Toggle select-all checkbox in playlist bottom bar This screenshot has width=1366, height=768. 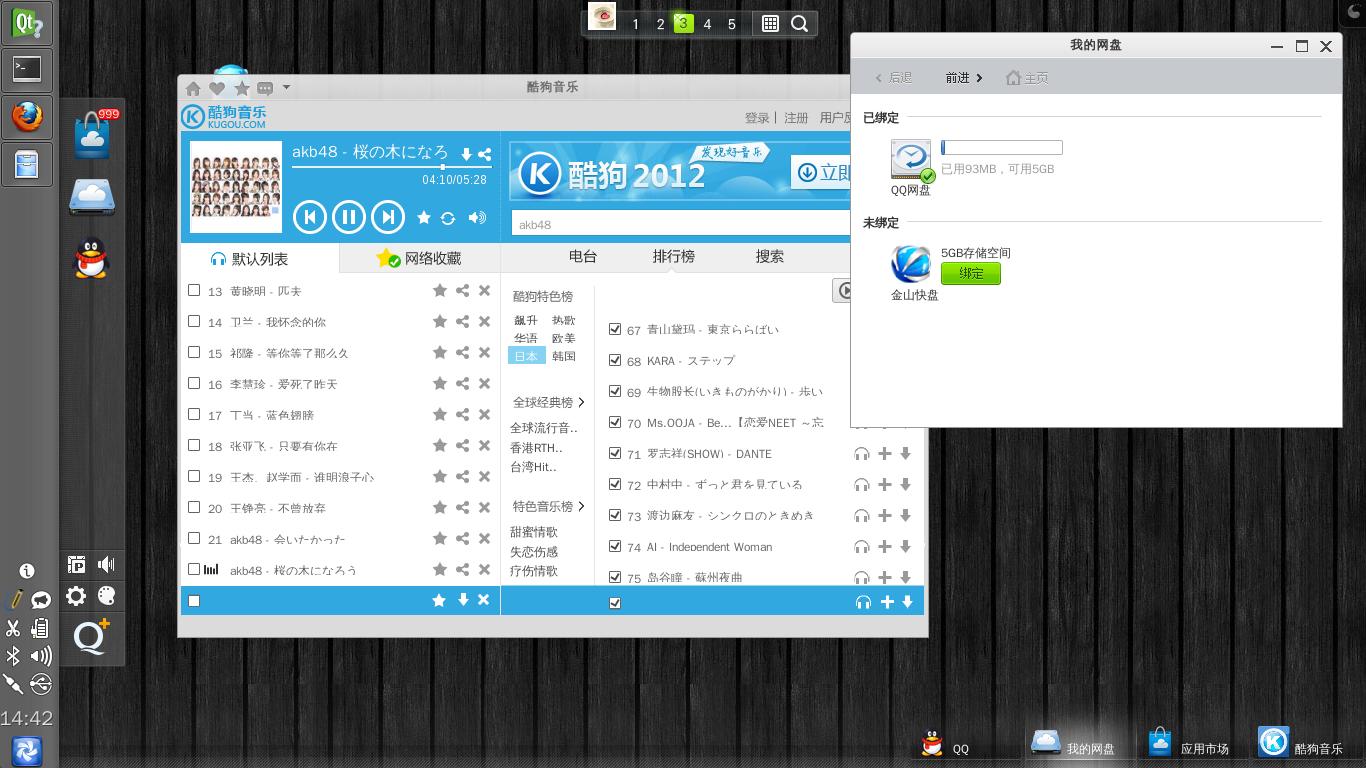click(194, 601)
